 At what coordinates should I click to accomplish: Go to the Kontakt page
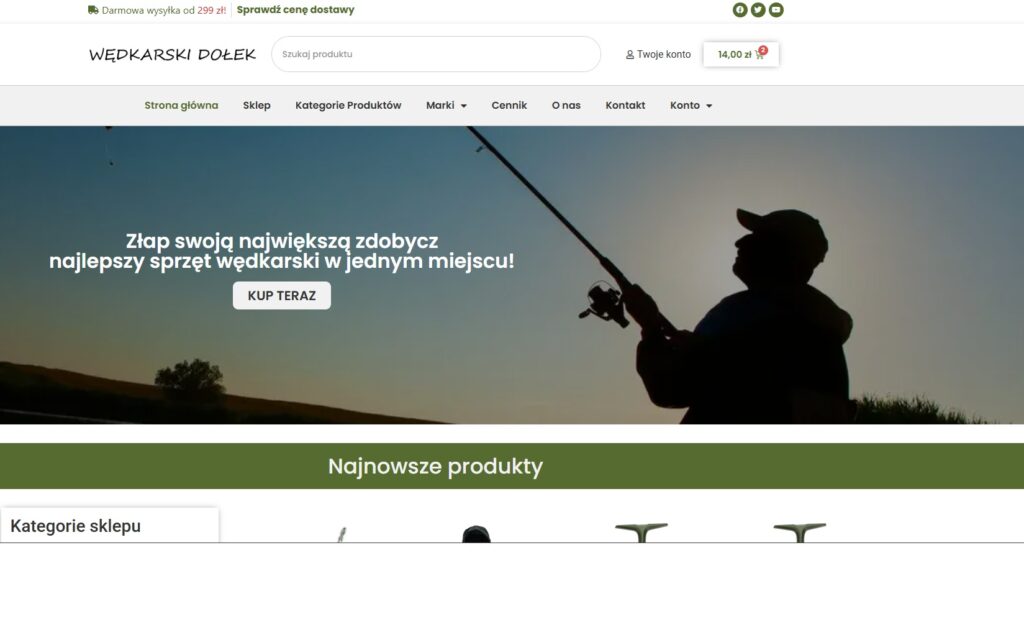pos(625,105)
